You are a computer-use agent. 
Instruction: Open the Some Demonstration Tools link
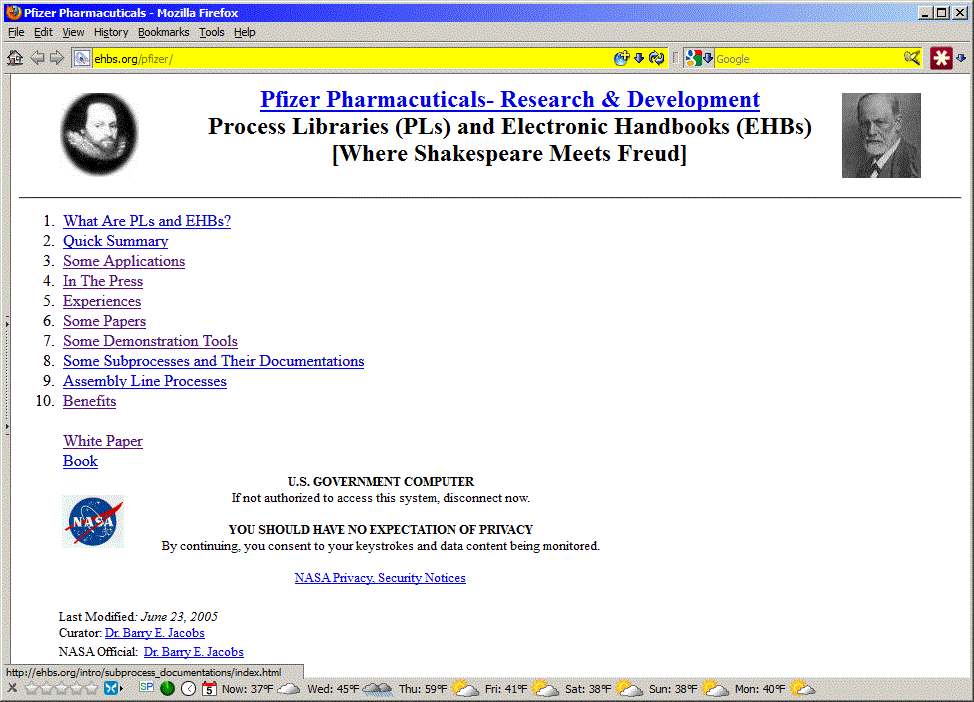[x=150, y=341]
